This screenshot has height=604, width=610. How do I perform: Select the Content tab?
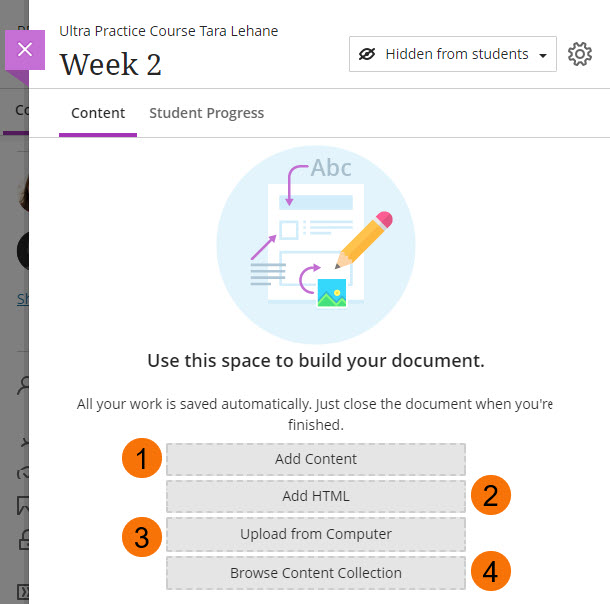pyautogui.click(x=98, y=113)
